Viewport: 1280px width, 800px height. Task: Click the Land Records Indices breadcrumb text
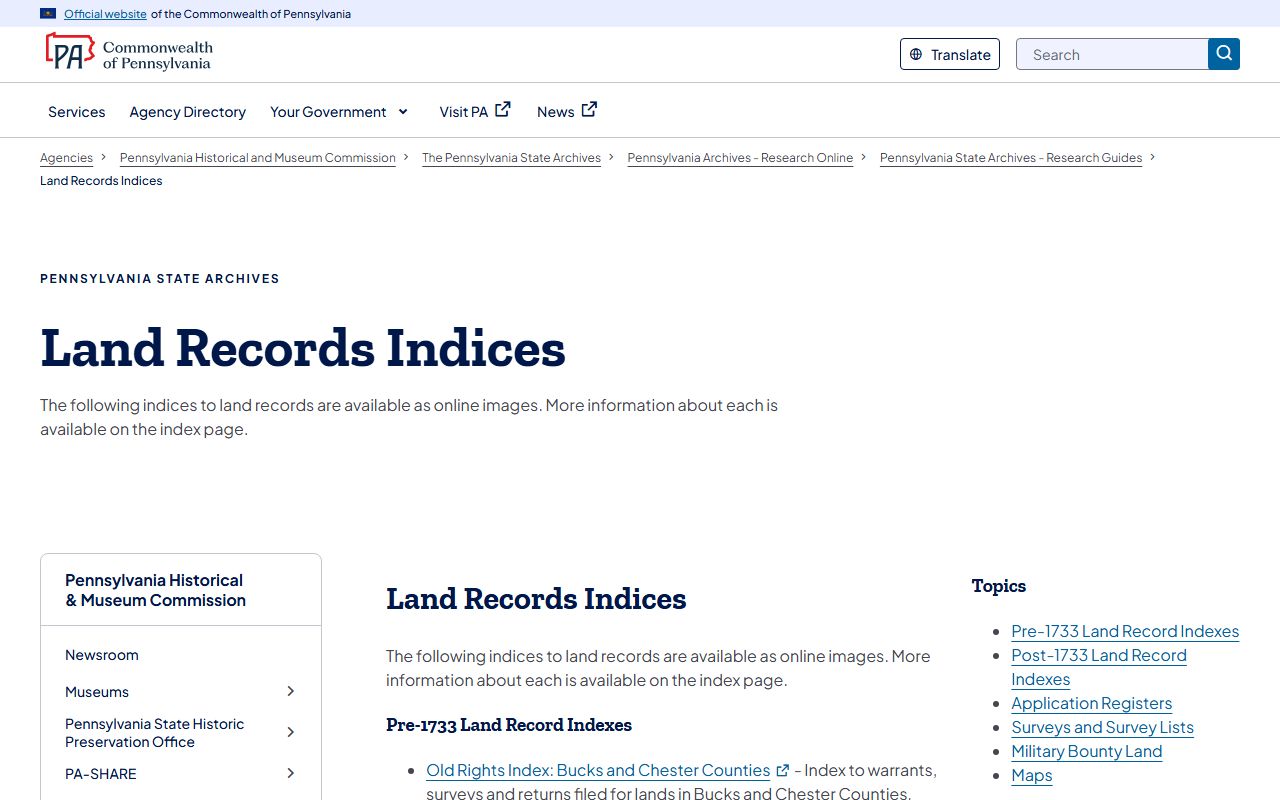[x=101, y=181]
